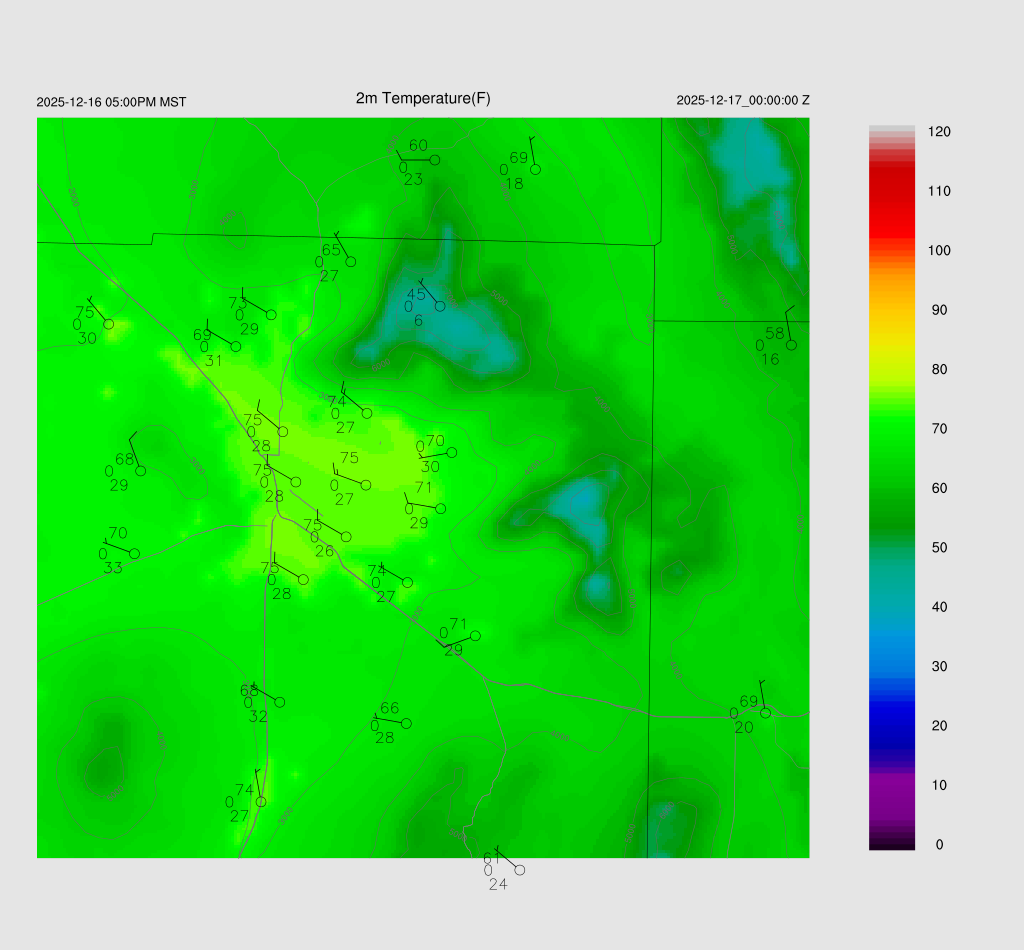Select the station plot reading 66 and 28
Viewport: 1024px width, 950px height.
(406, 723)
